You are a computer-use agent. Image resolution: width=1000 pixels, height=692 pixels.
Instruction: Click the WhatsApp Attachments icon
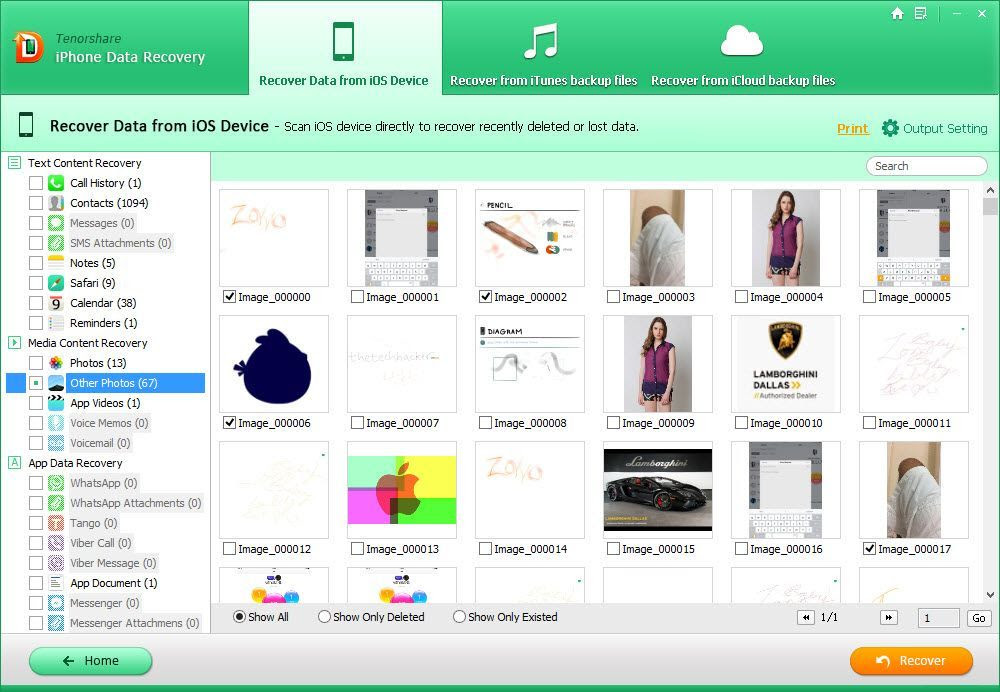point(56,503)
